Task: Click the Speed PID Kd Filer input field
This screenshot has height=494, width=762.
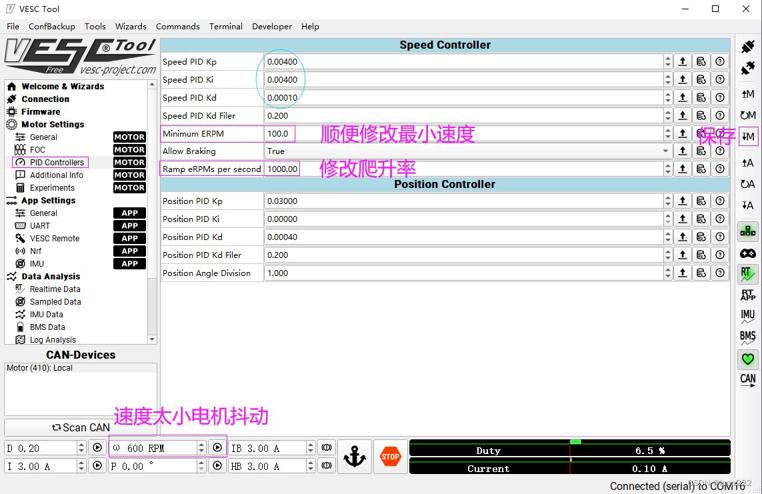Action: pos(464,116)
